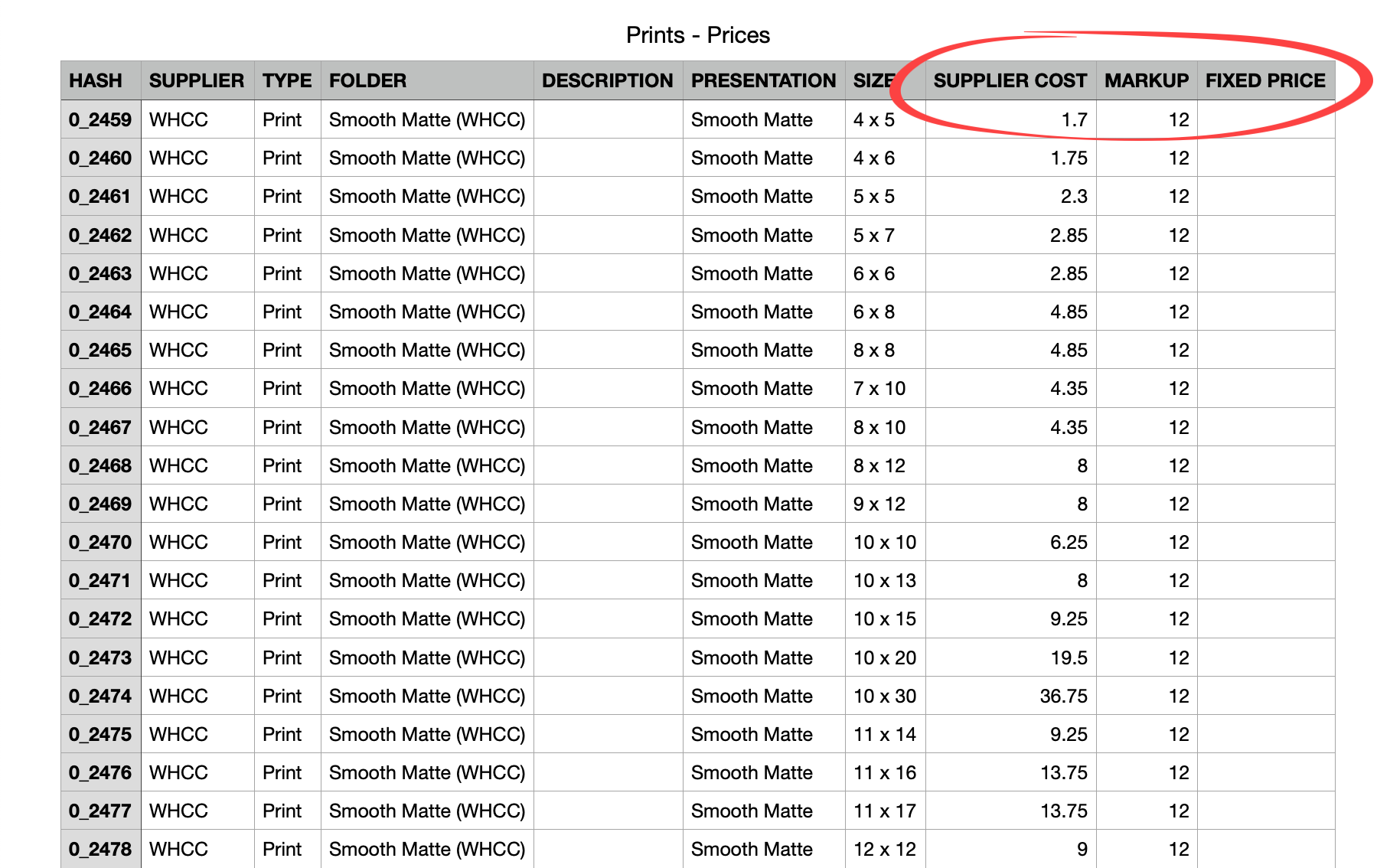
Task: Select row header 0_2470
Action: click(100, 542)
